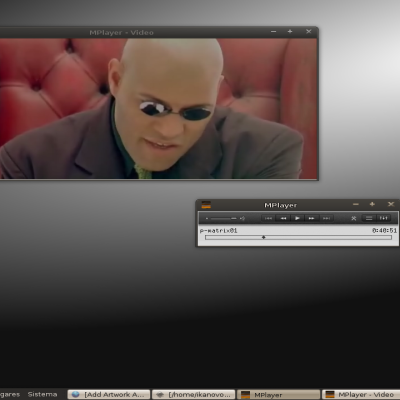400x400 pixels.
Task: Click the seek bar position marker
Action: click(264, 237)
